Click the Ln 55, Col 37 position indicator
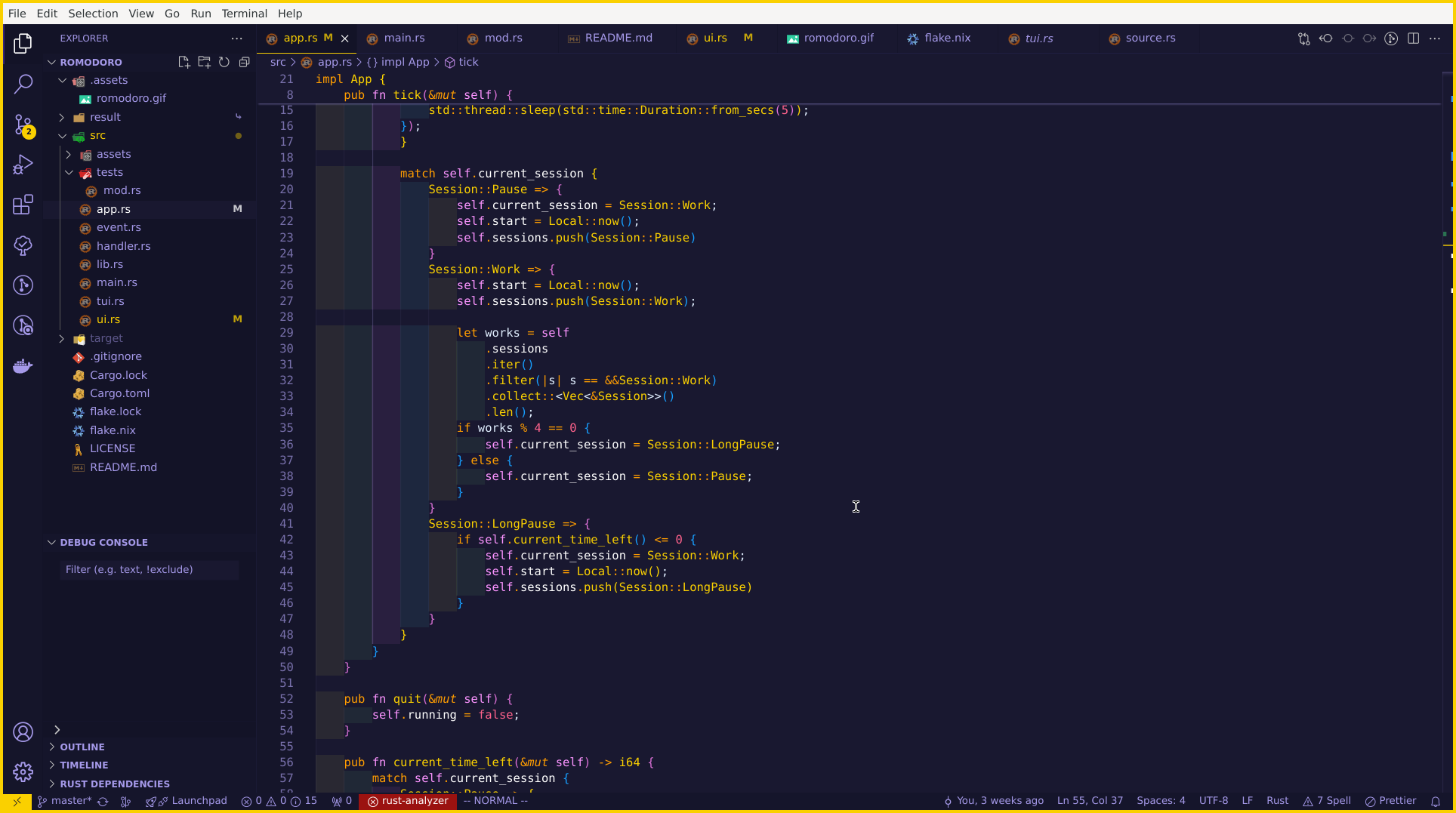Image resolution: width=1456 pixels, height=813 pixels. [x=1090, y=801]
